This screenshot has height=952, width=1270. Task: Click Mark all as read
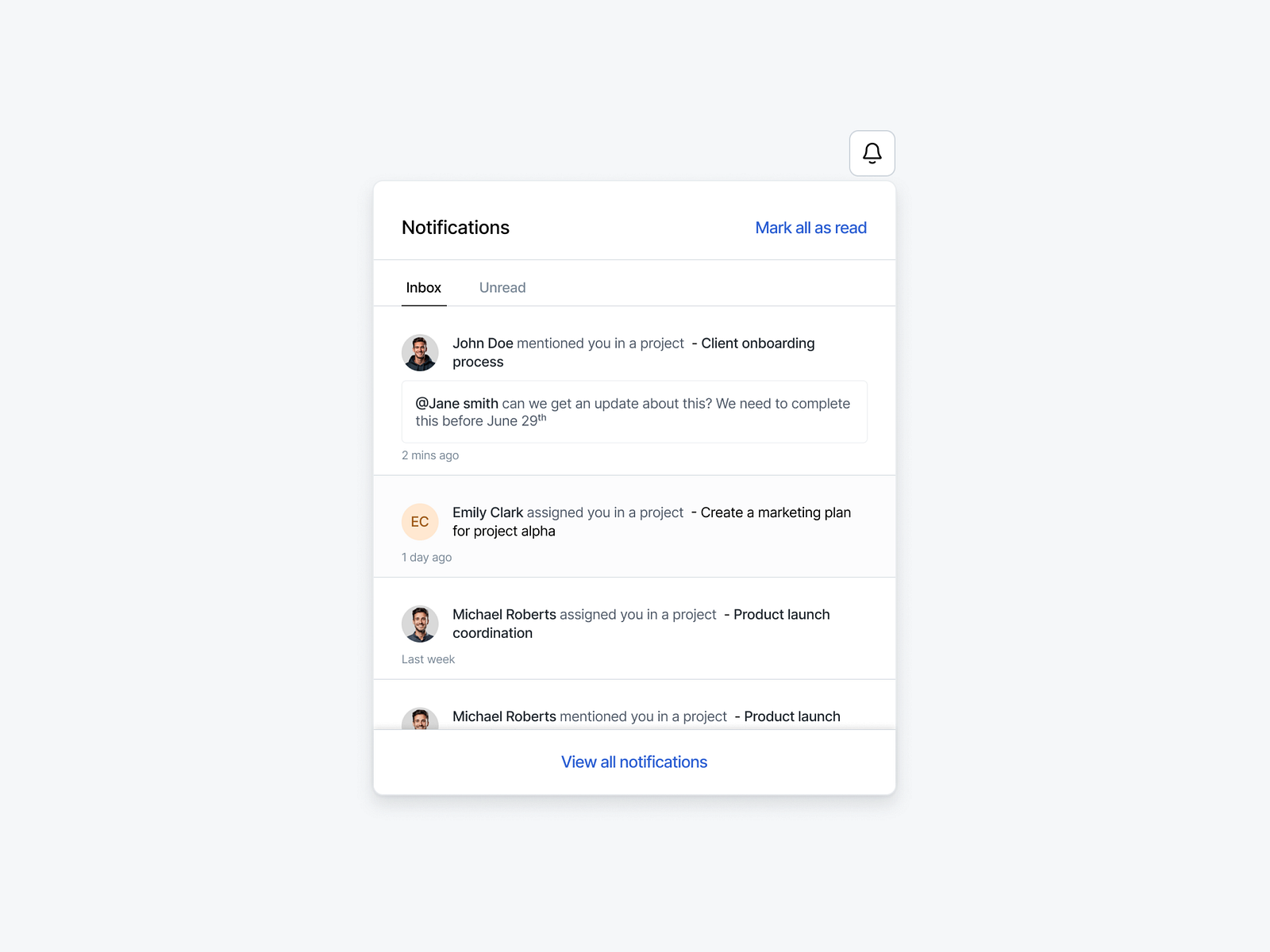click(x=811, y=228)
